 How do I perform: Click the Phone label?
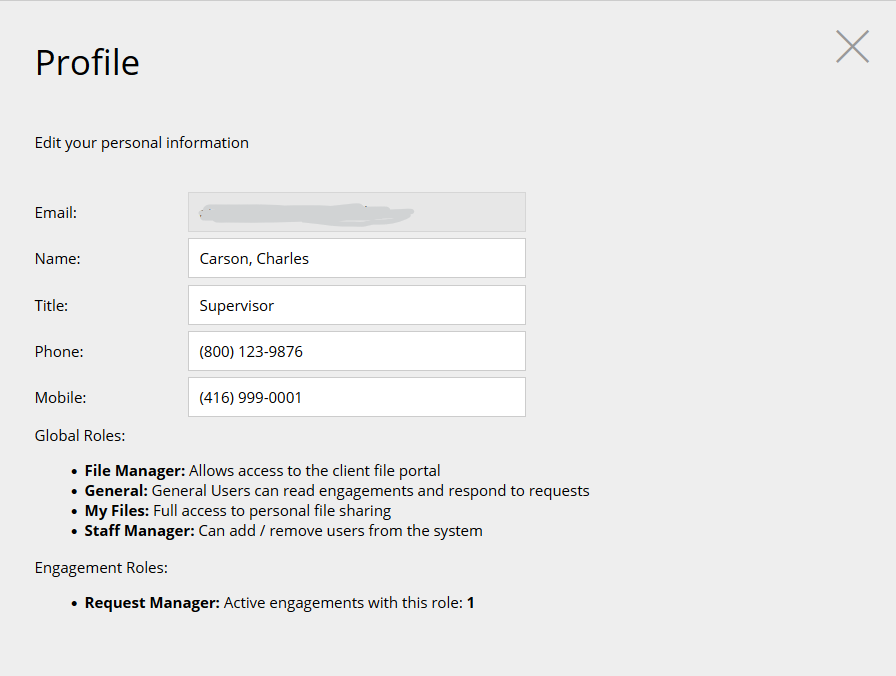tap(59, 351)
